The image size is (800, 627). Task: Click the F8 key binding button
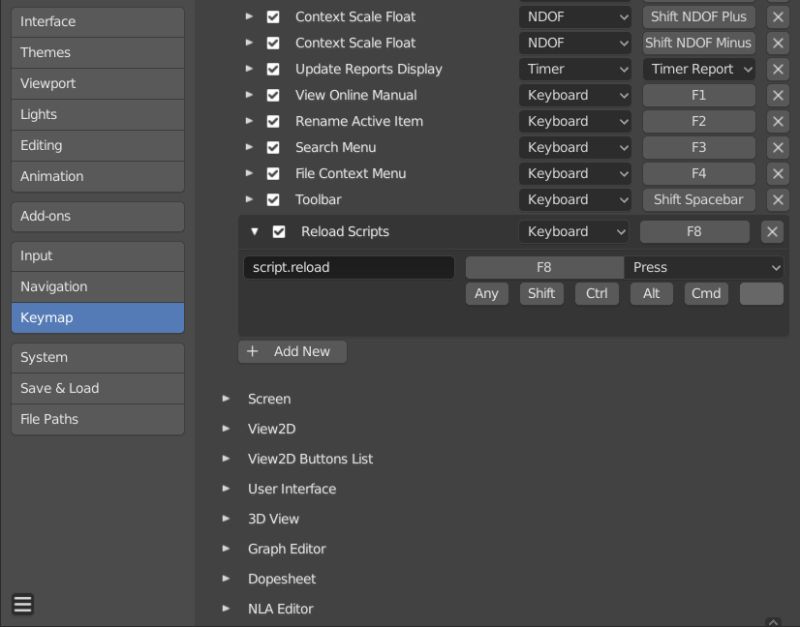click(546, 267)
